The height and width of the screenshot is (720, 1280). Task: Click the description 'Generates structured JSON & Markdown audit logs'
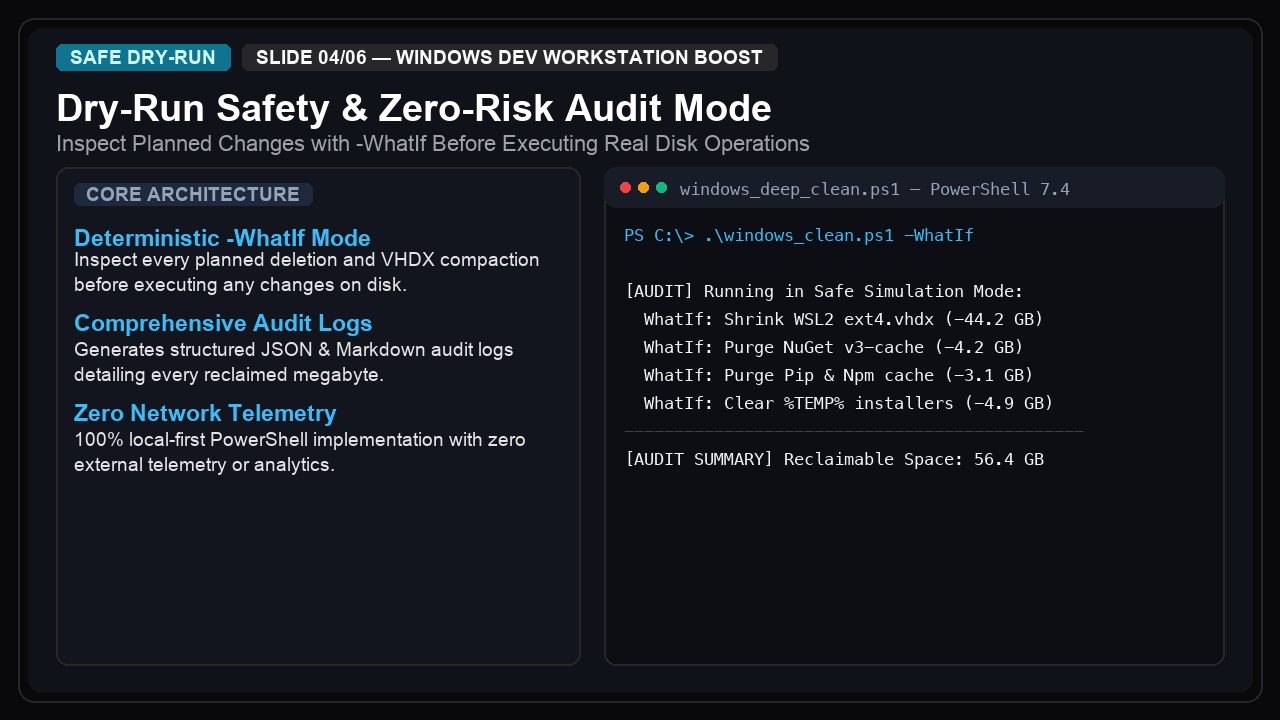coord(294,362)
